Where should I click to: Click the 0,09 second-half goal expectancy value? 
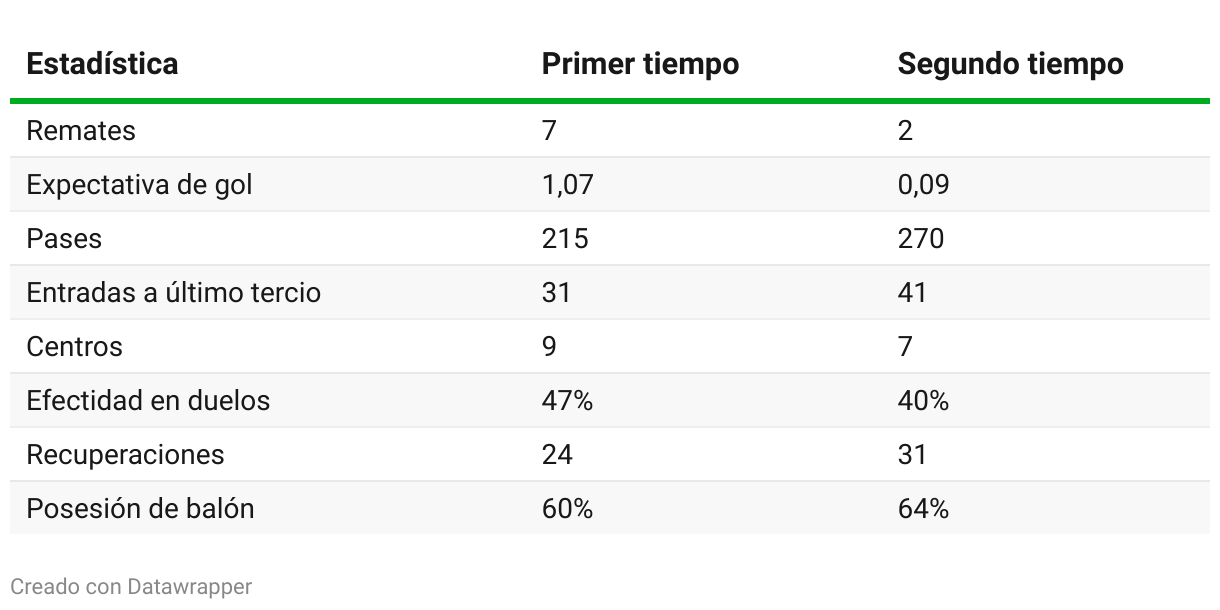click(924, 185)
